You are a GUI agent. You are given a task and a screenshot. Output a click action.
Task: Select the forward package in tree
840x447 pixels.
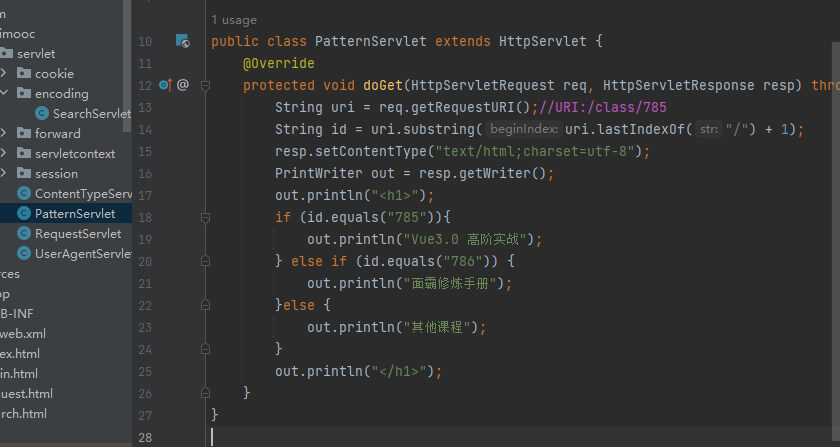pos(57,133)
